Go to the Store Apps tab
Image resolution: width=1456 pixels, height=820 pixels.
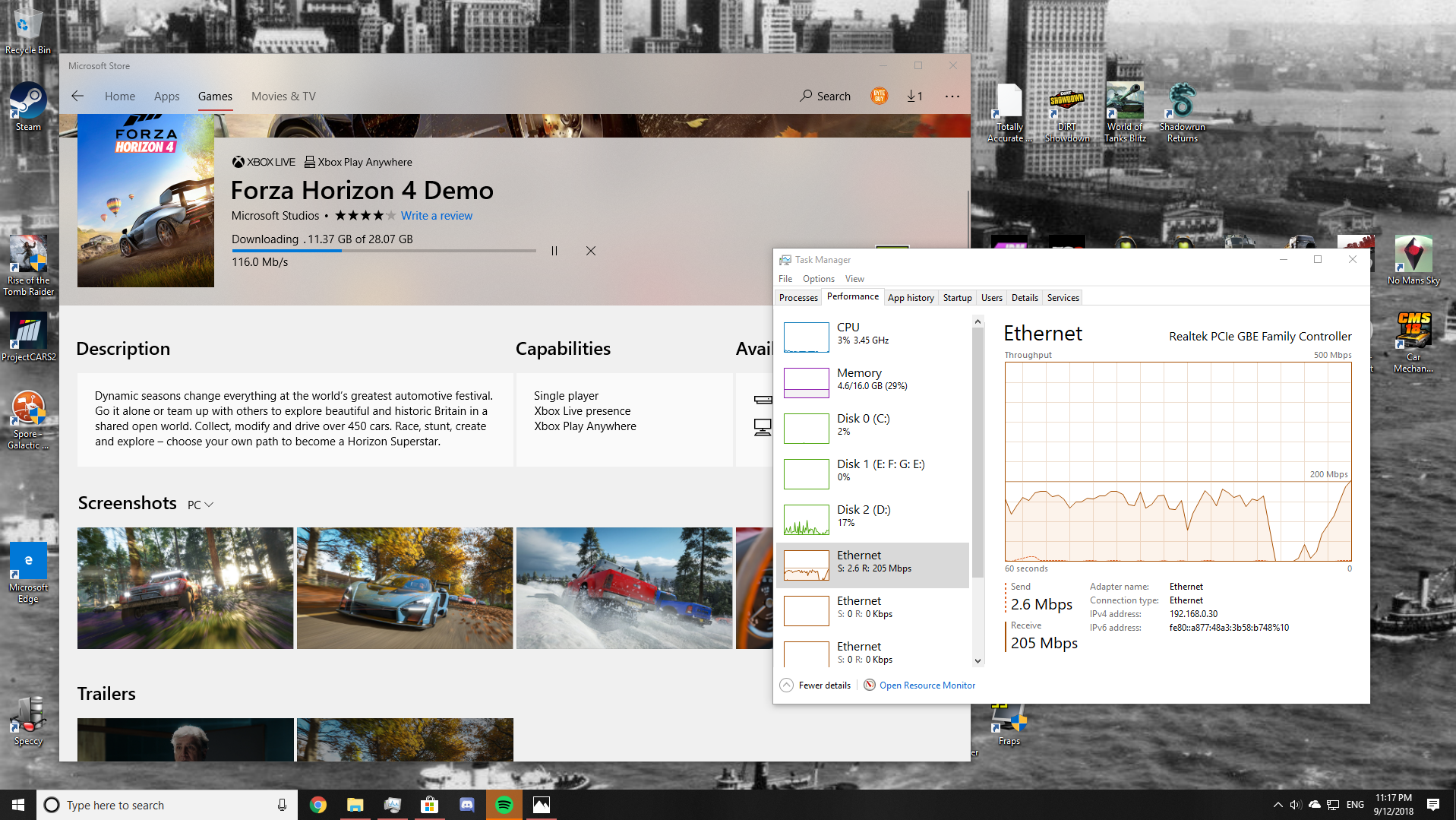167,96
